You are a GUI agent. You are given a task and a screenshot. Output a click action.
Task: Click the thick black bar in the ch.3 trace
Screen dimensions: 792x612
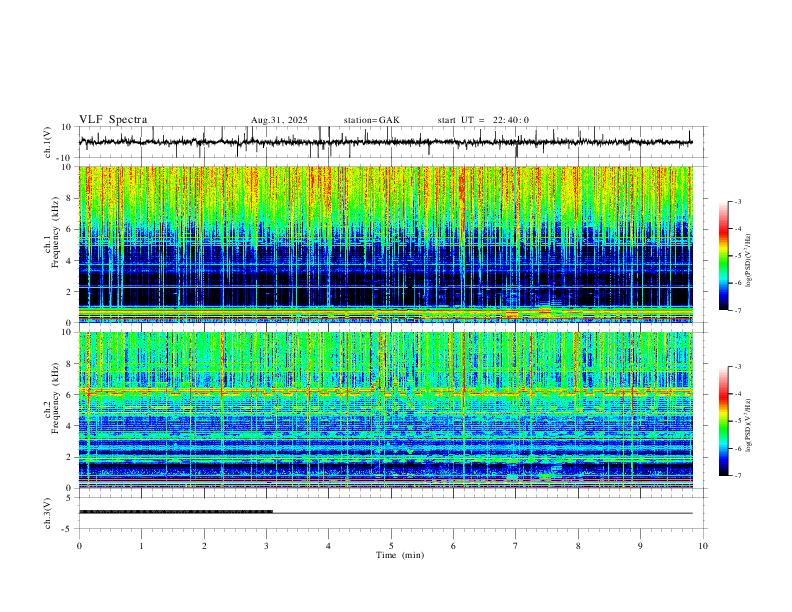click(176, 512)
